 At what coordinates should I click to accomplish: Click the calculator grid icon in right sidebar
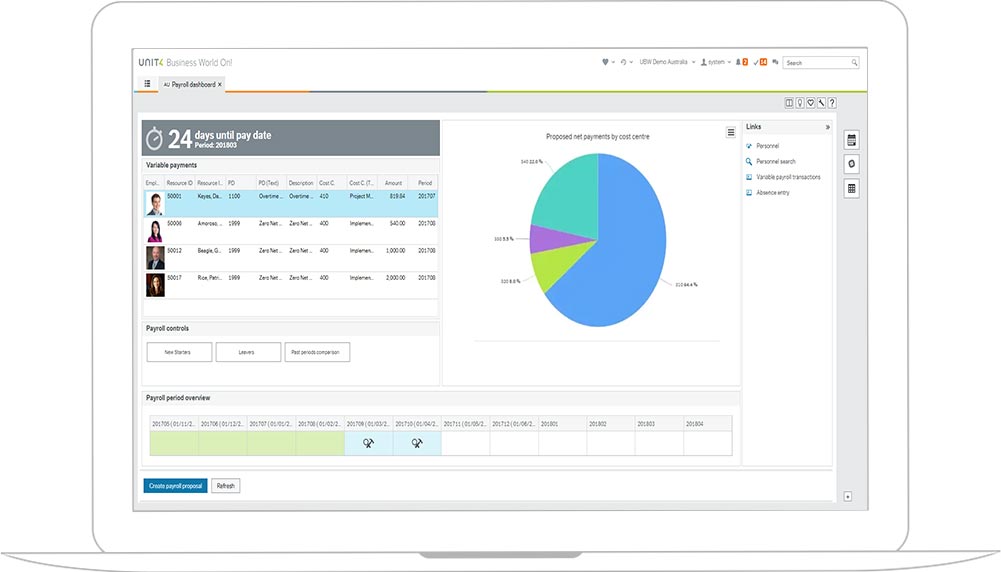851,188
